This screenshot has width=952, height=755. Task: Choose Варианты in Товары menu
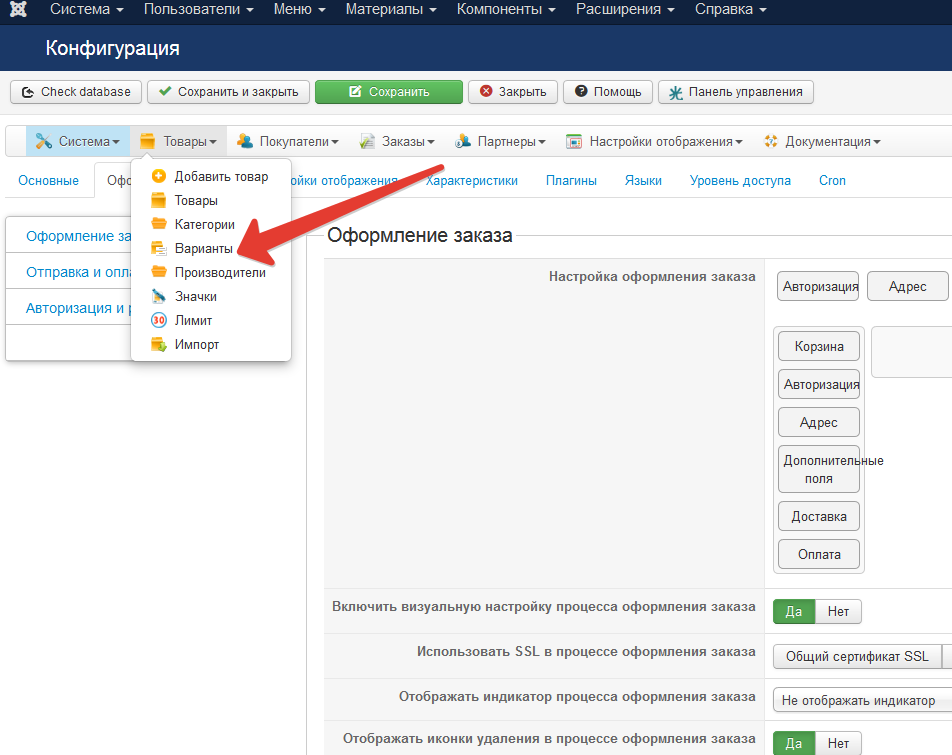(x=211, y=248)
